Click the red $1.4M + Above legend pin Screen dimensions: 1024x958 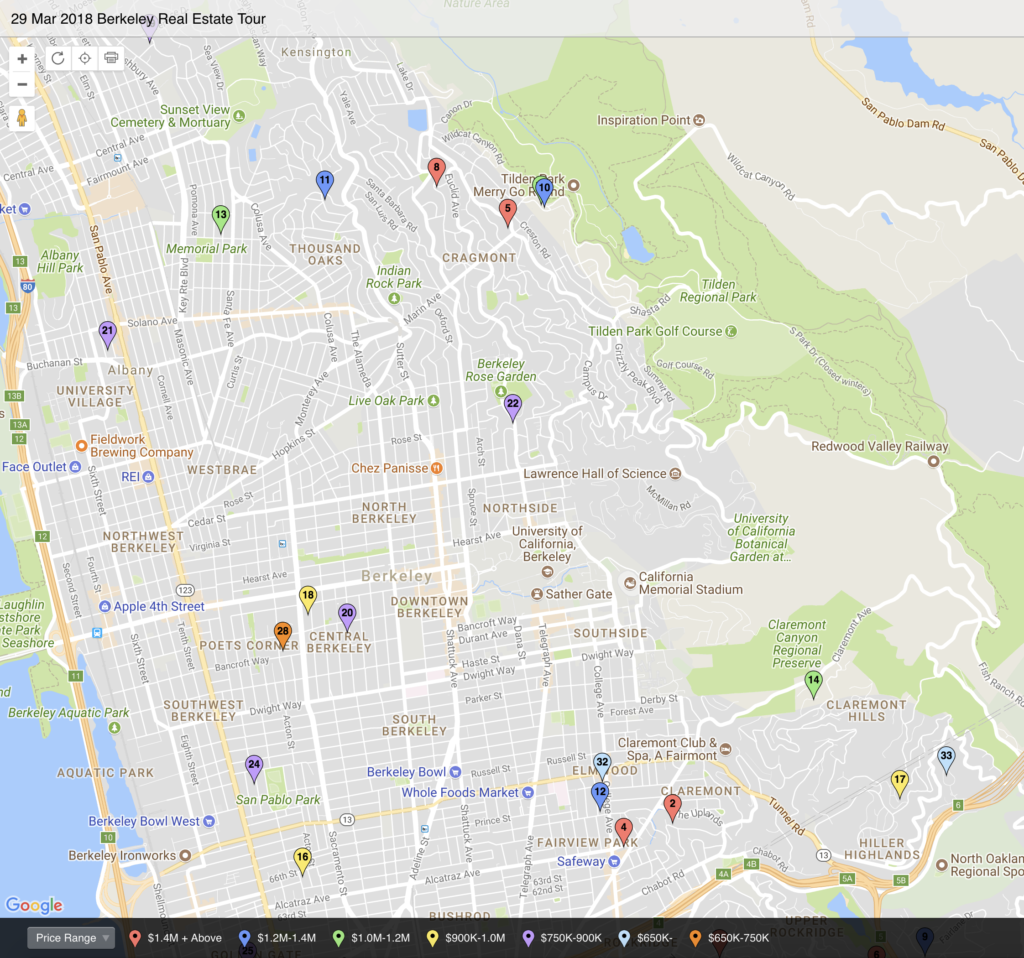tap(135, 938)
